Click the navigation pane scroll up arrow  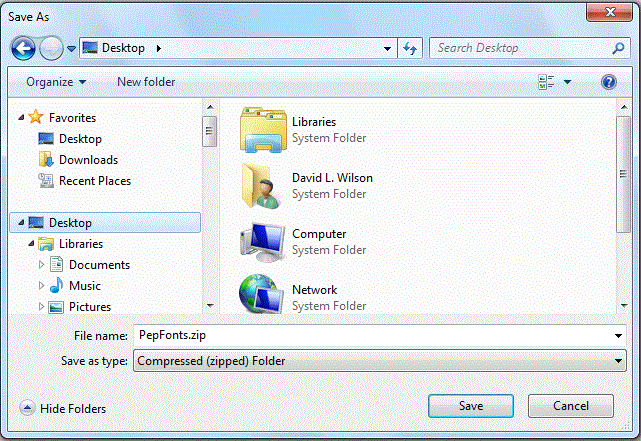pyautogui.click(x=210, y=107)
